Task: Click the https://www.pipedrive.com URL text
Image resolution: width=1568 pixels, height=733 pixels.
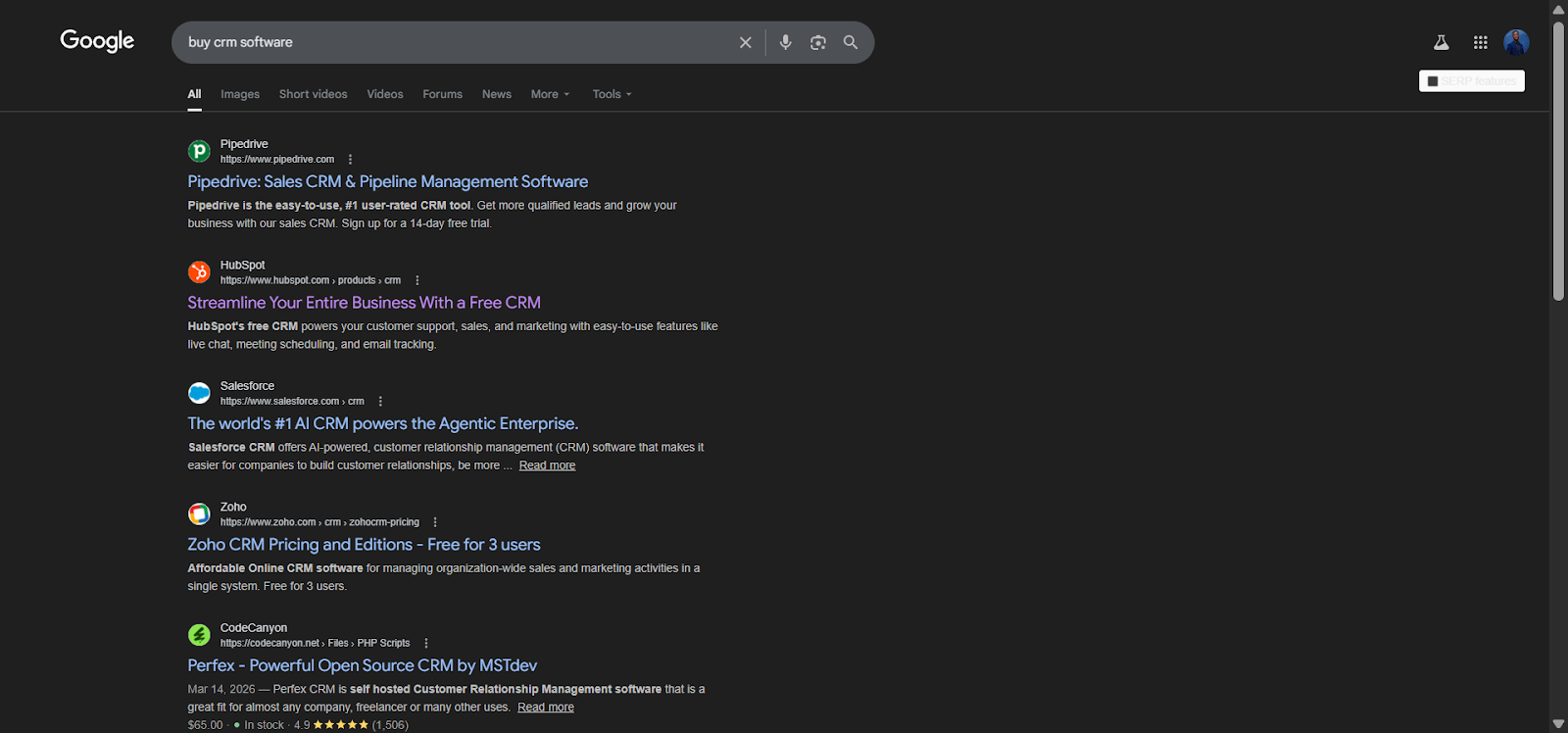Action: 277,160
